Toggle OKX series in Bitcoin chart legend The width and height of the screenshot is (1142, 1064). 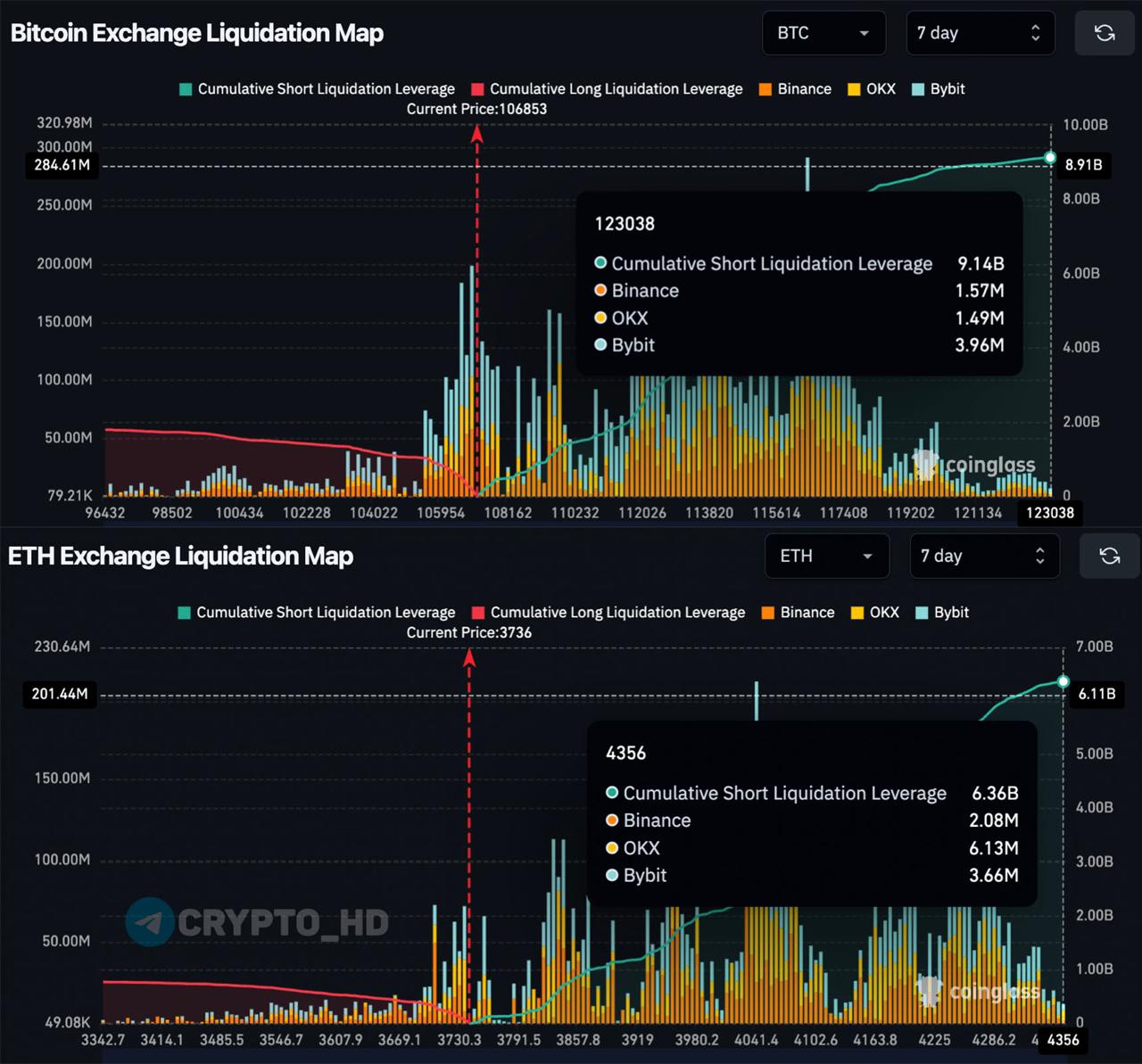(x=871, y=89)
